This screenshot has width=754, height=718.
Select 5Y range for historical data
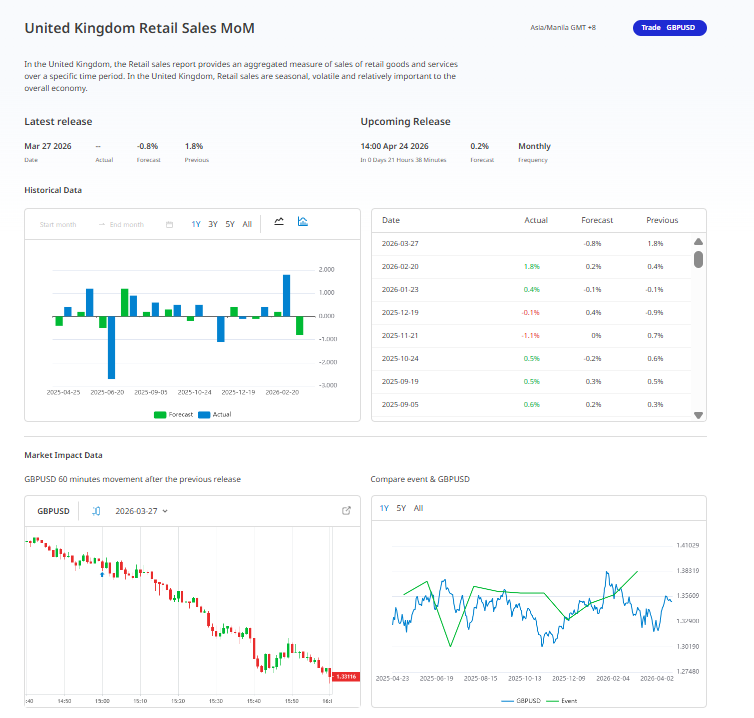230,224
